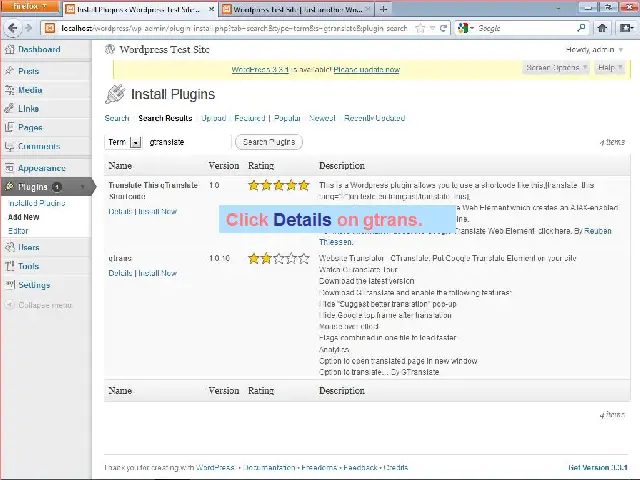
Task: Click the Posts pin icon
Action: [x=9, y=71]
